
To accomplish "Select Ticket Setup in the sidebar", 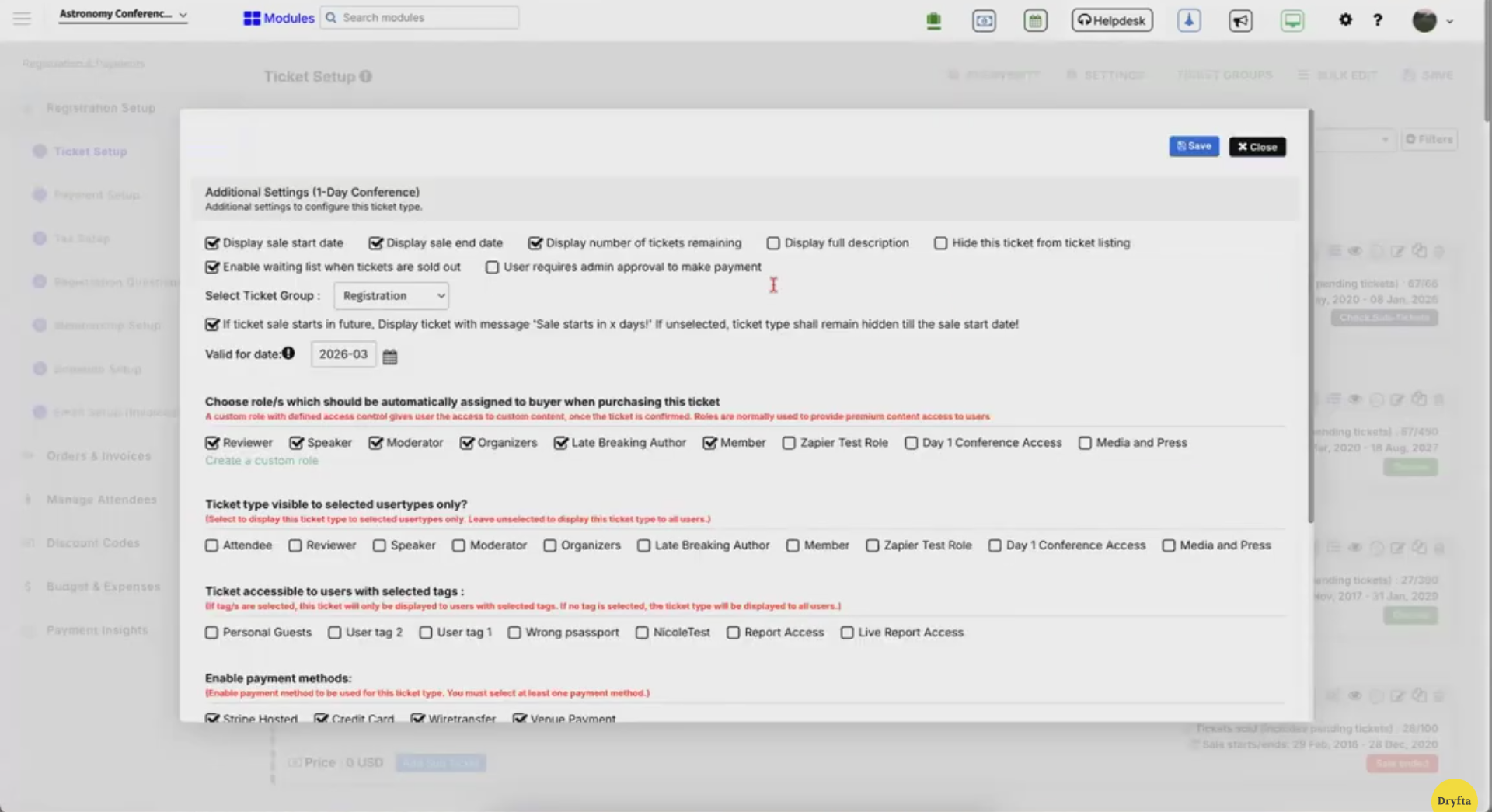I will point(90,151).
